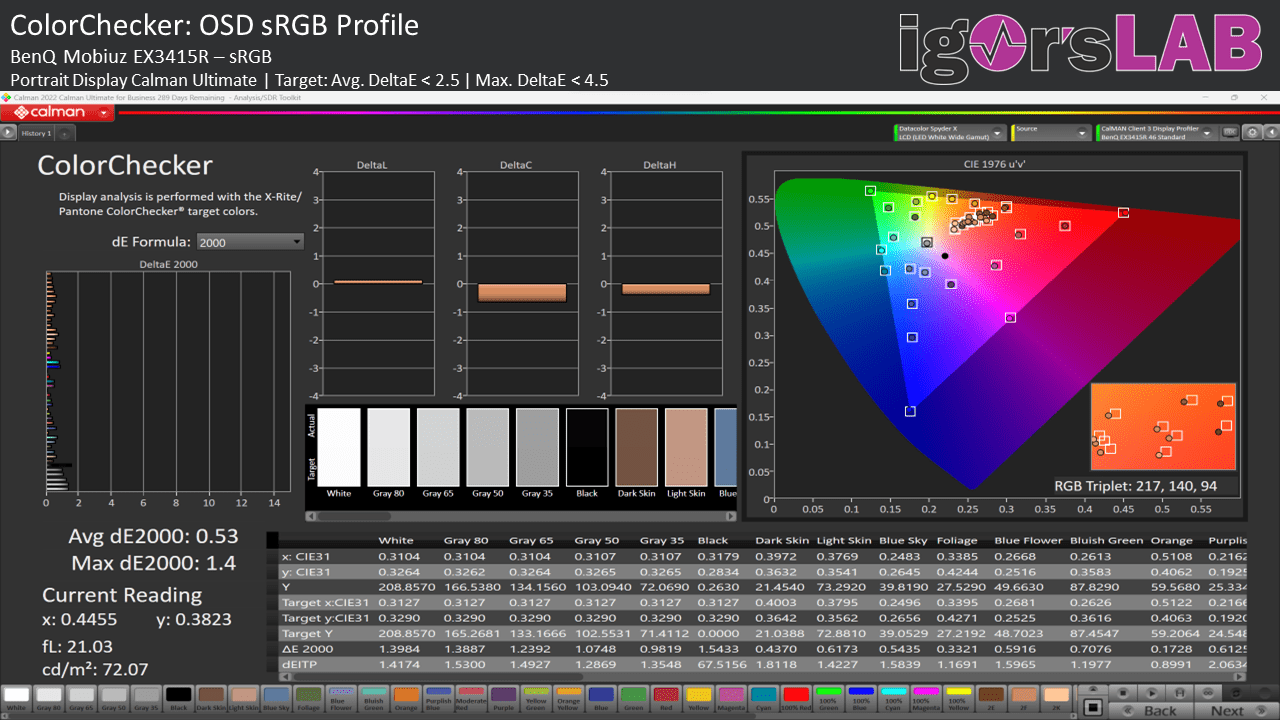1280x720 pixels.
Task: Select the Orange Yellow swatch
Action: click(x=568, y=698)
